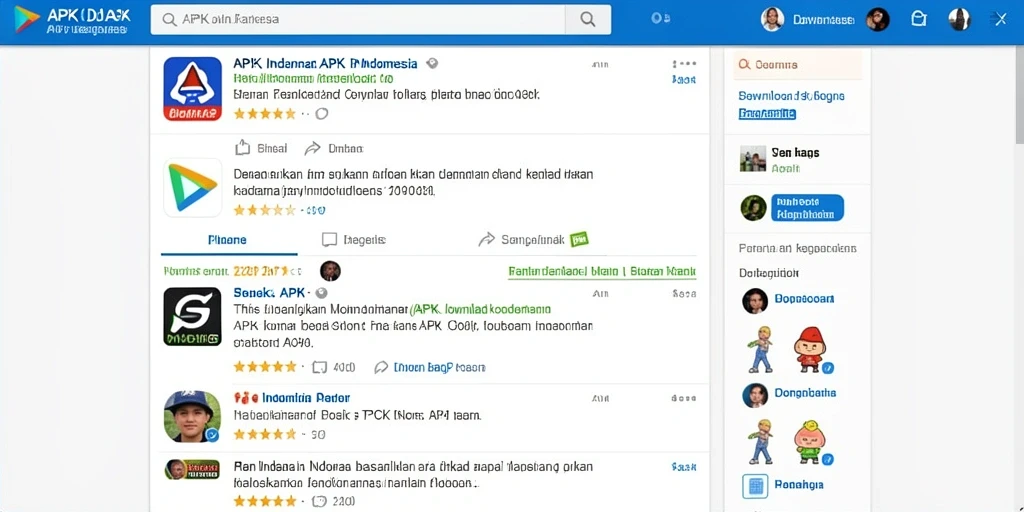Select the red-hat cartoon sticker
The width and height of the screenshot is (1024, 512).
[x=810, y=349]
